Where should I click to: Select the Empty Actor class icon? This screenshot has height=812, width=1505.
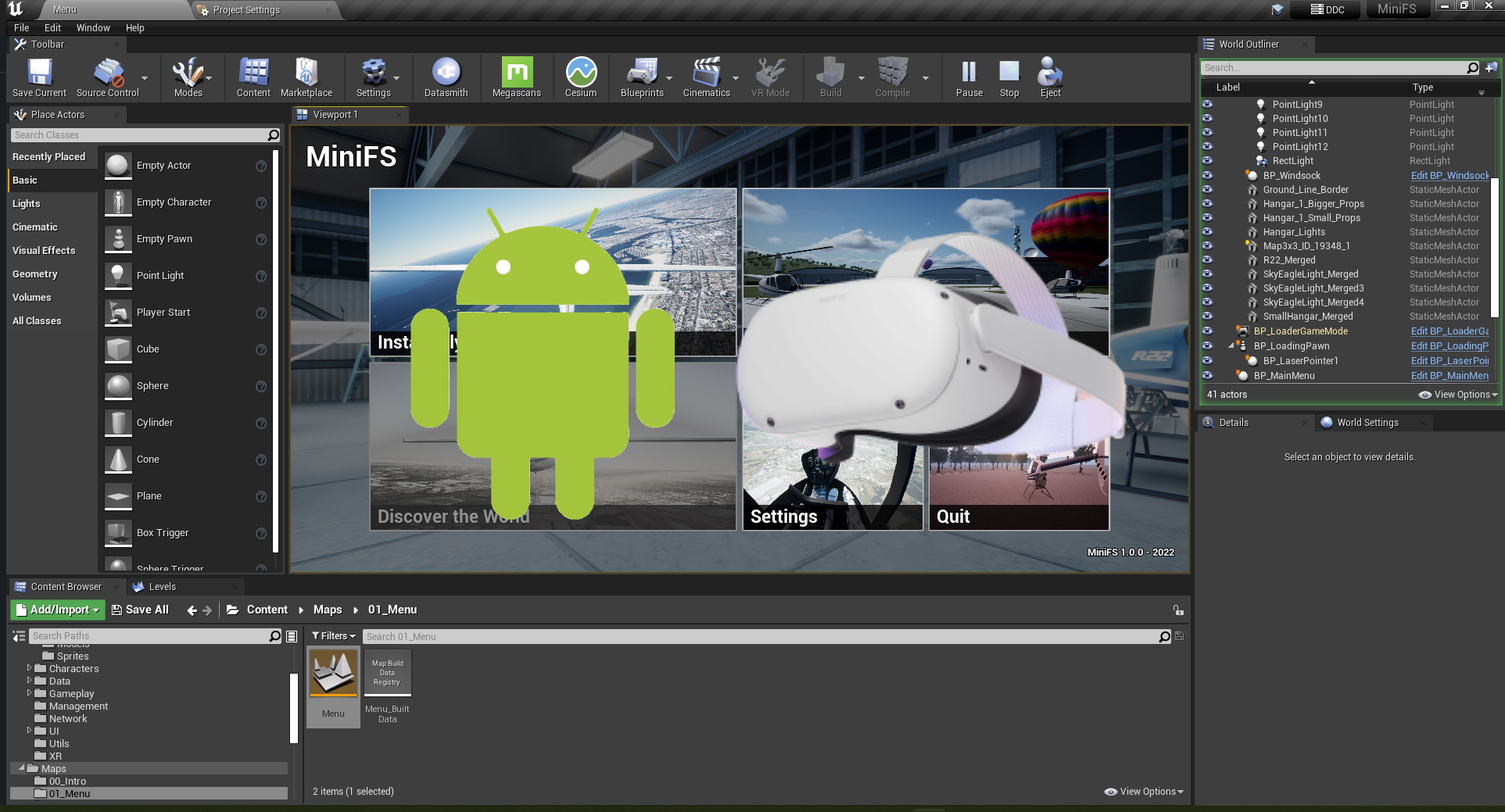(x=118, y=166)
